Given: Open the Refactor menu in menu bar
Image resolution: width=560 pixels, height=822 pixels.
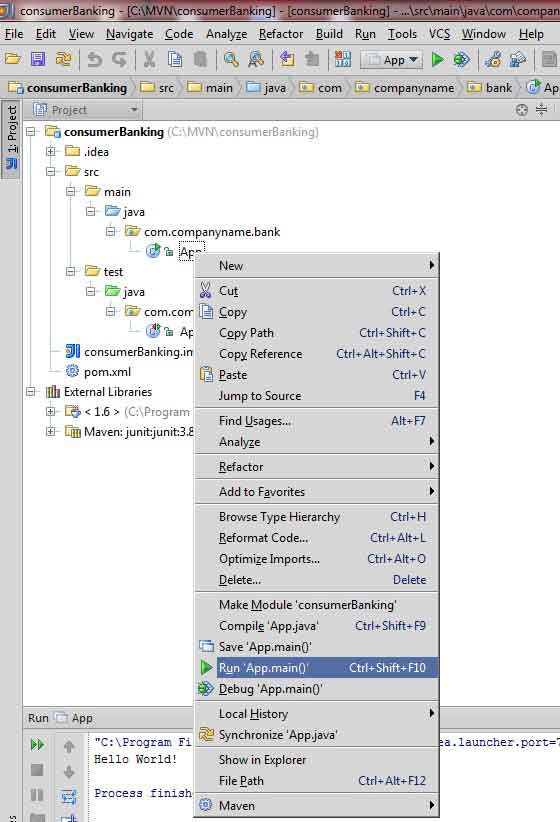Looking at the screenshot, I should 281,34.
